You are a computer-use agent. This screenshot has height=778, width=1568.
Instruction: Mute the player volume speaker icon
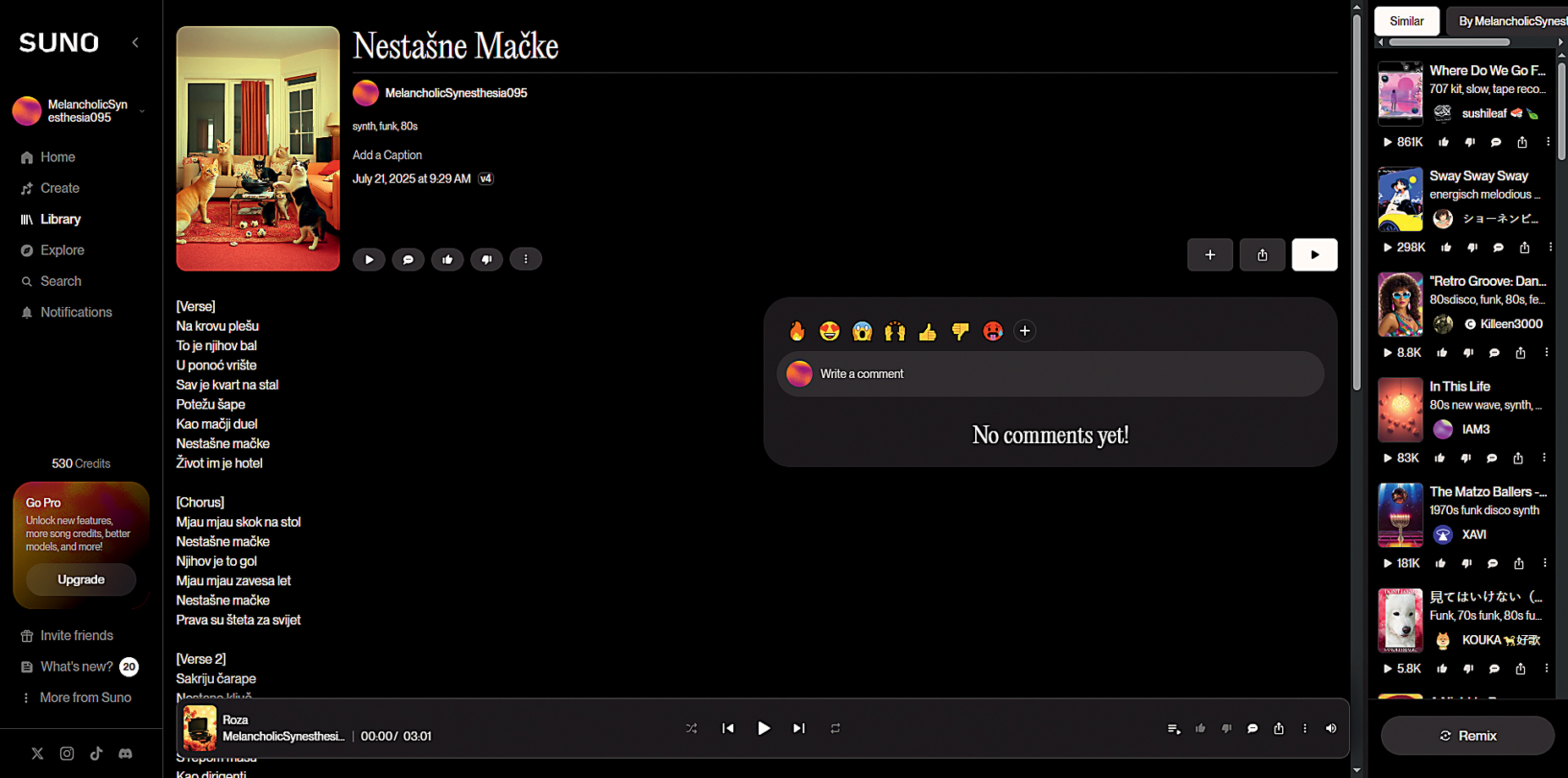pos(1330,728)
